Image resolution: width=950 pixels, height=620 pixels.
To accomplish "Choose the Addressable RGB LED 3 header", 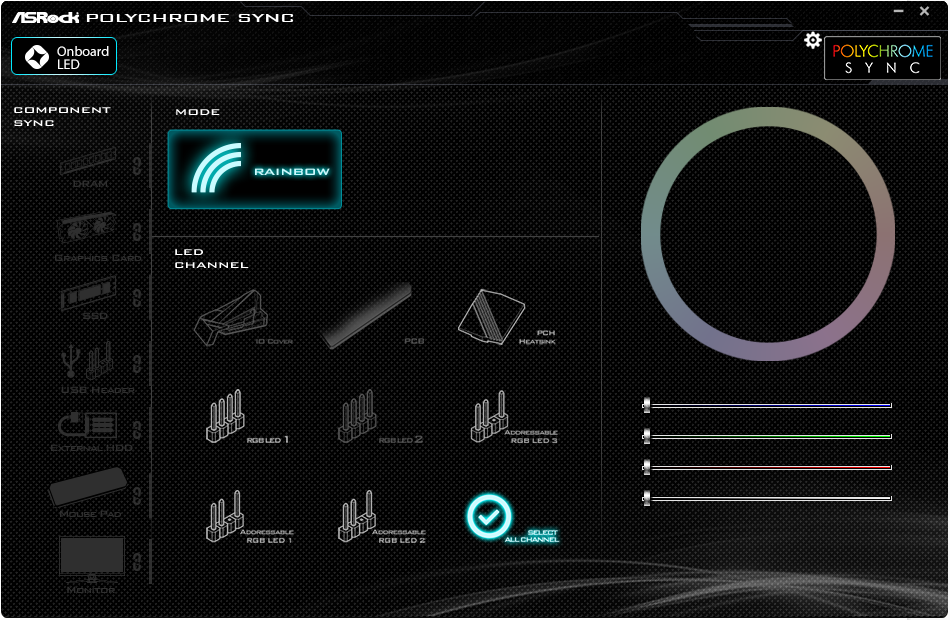I will pos(514,418).
